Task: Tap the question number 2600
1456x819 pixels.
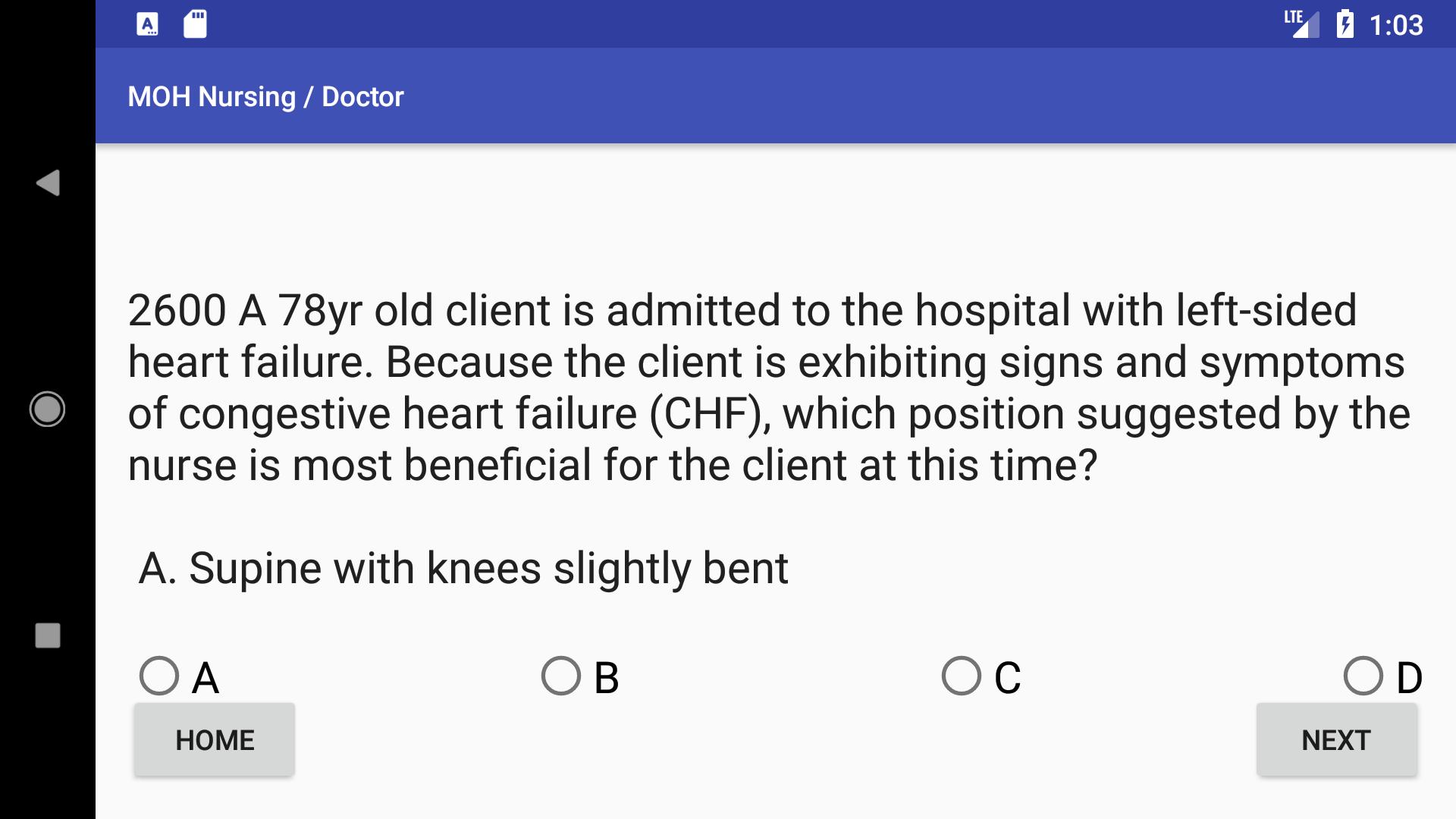Action: pyautogui.click(x=177, y=311)
